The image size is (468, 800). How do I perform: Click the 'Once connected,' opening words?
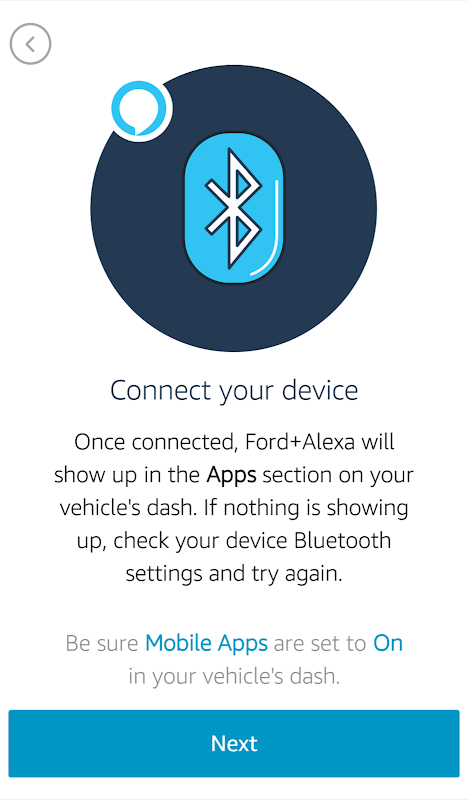pyautogui.click(x=157, y=442)
